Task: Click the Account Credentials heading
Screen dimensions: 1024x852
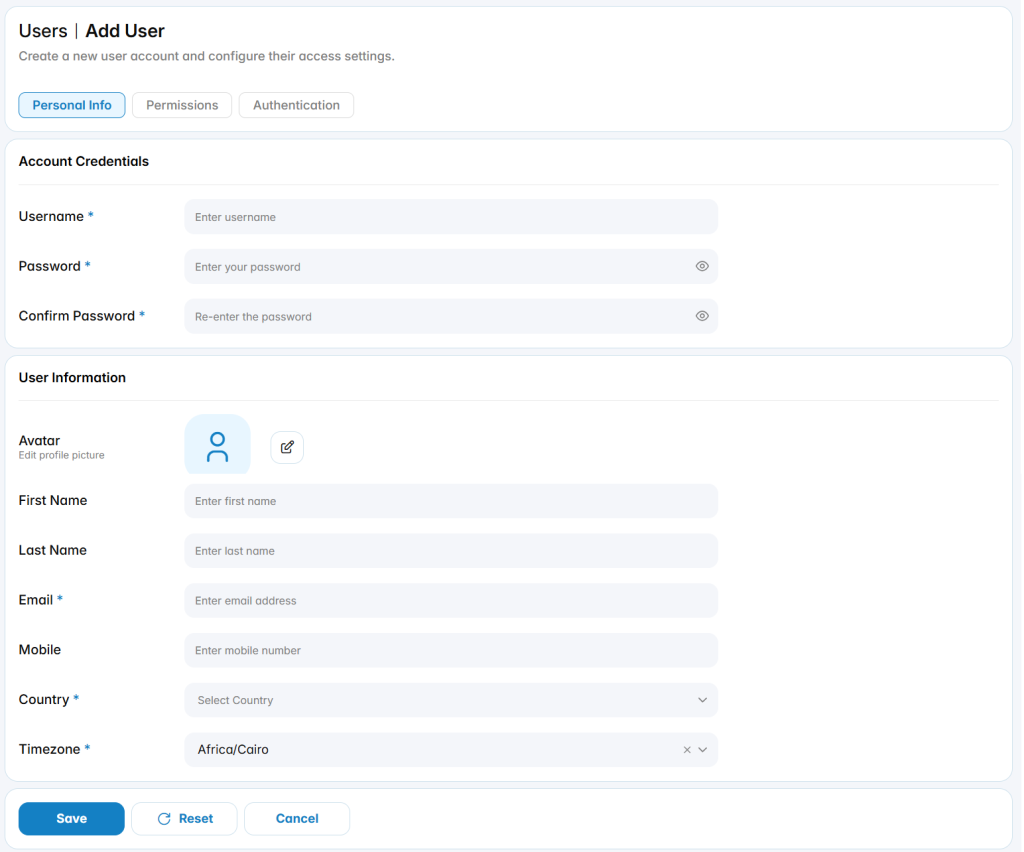Action: (x=84, y=161)
